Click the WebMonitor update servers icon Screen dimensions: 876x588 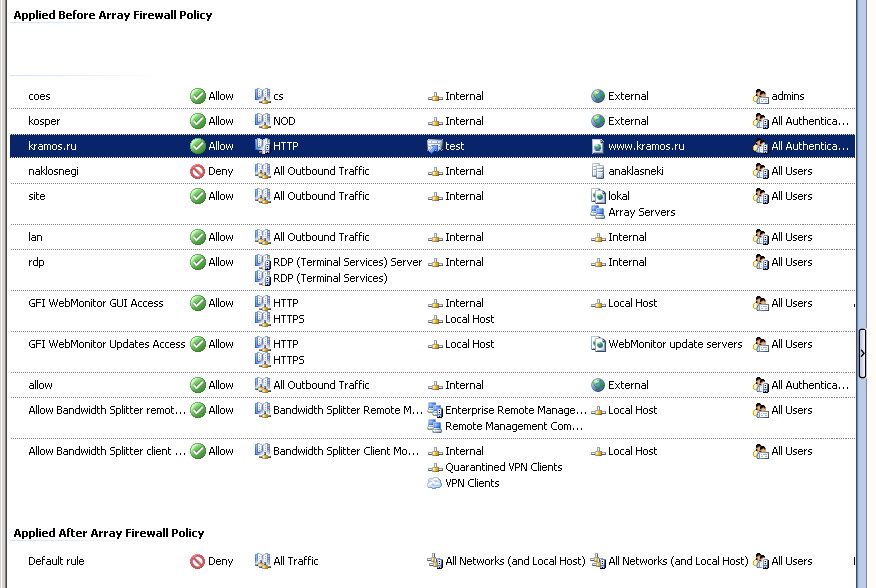[x=598, y=344]
